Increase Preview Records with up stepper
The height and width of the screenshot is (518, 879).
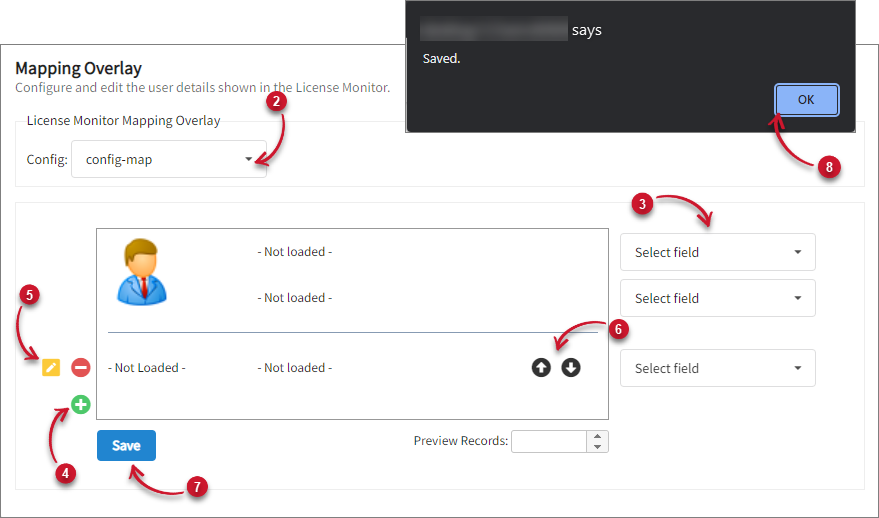(x=598, y=436)
